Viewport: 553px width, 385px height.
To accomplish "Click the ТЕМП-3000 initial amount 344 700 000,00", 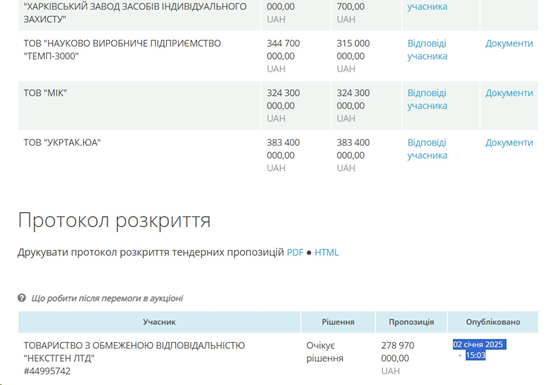I will (x=283, y=50).
